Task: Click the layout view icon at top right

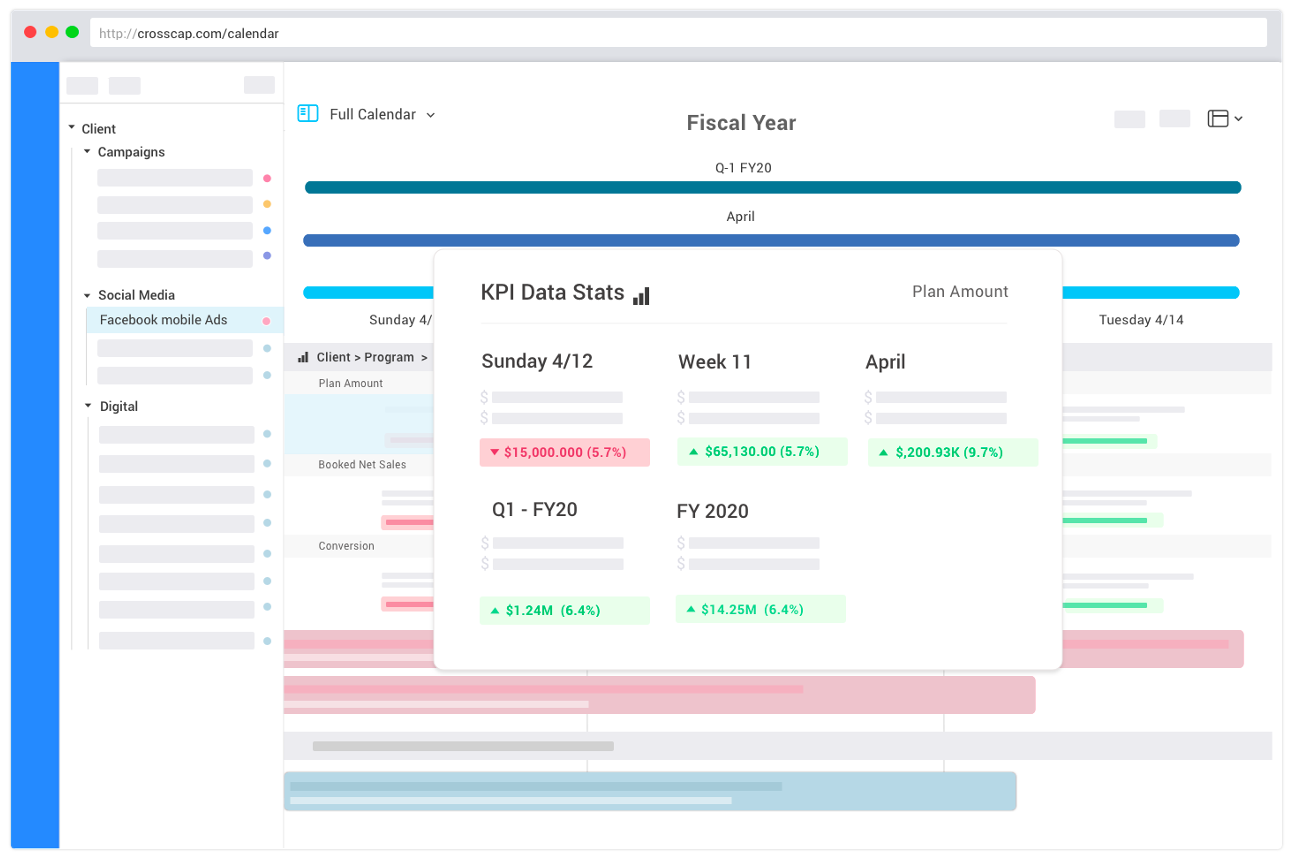Action: (x=1217, y=118)
